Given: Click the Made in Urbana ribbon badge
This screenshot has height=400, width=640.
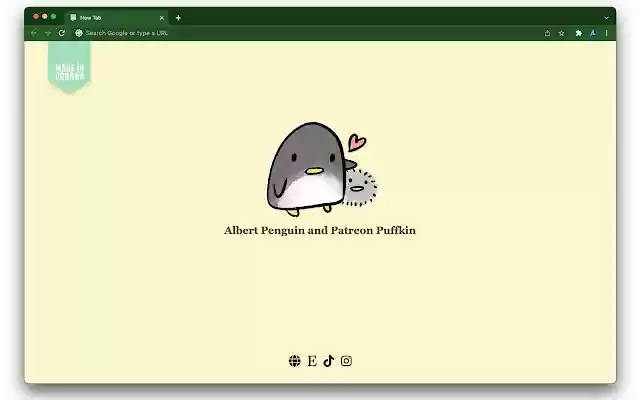Looking at the screenshot, I should coord(69,67).
